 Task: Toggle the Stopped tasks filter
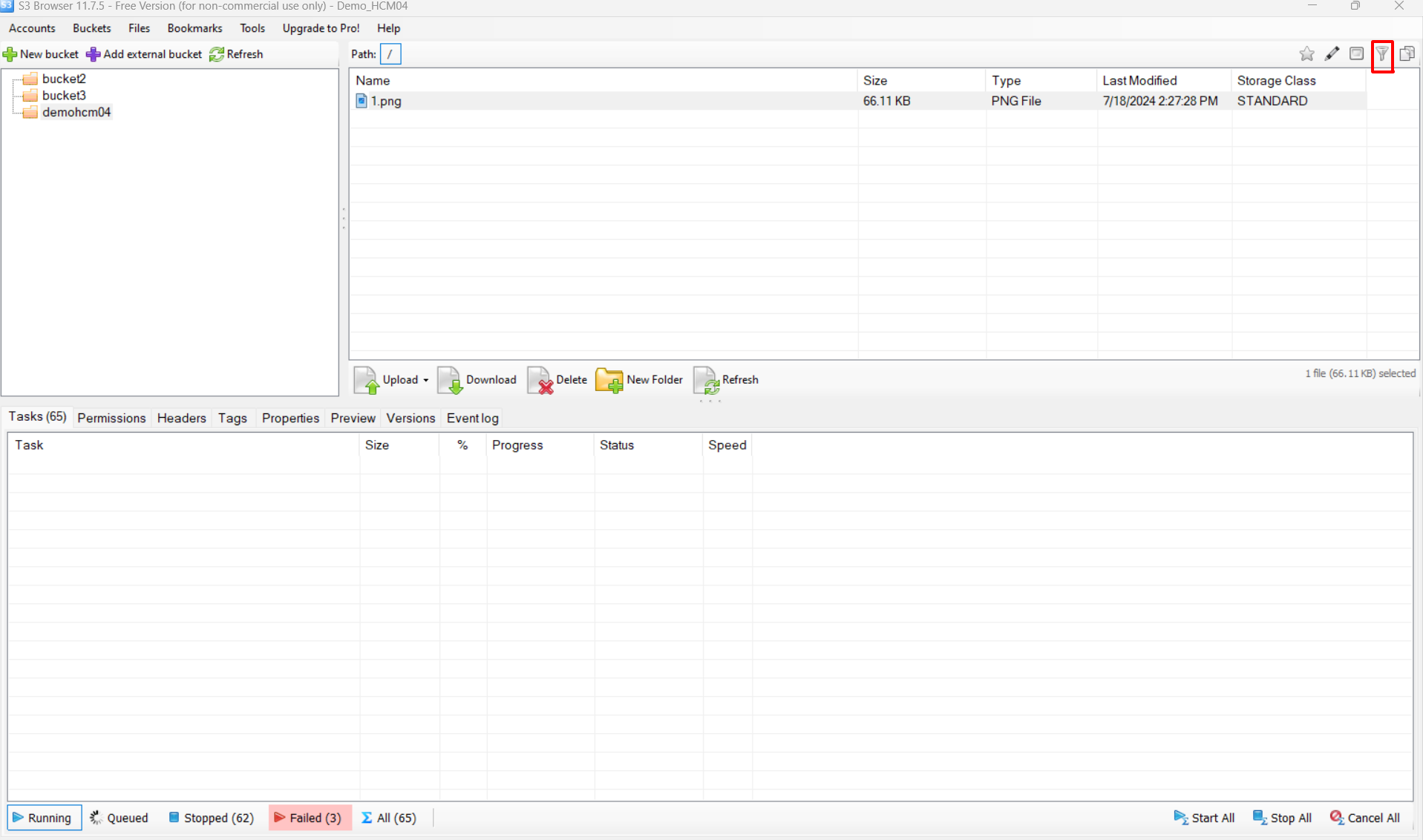(x=212, y=818)
